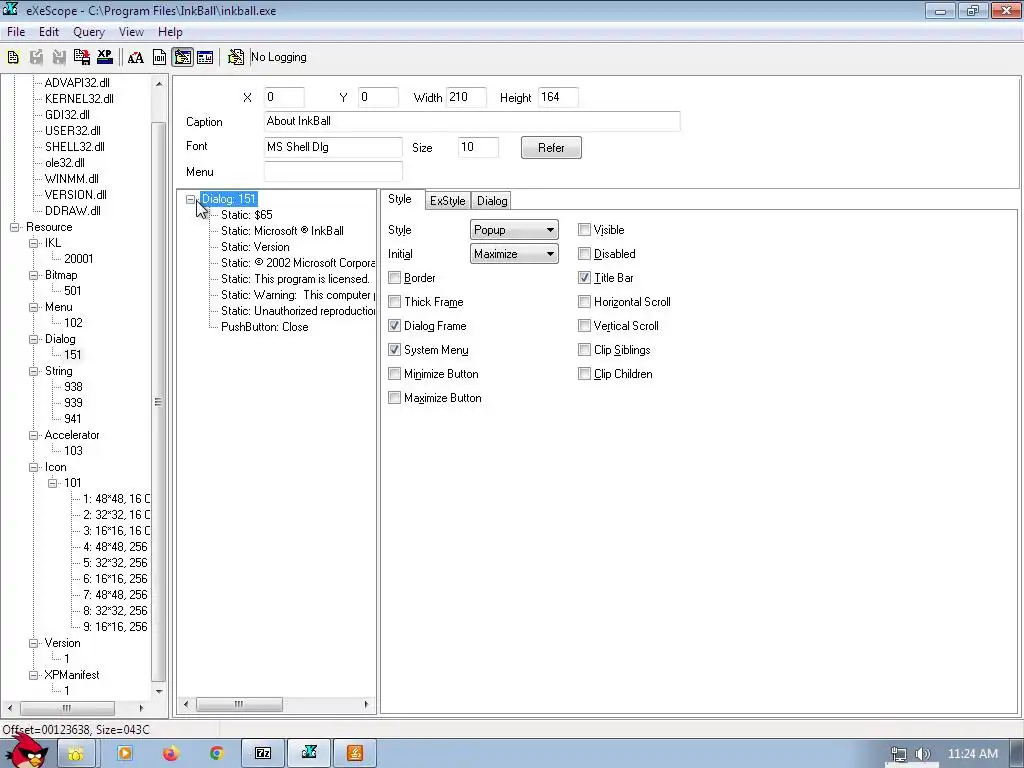The width and height of the screenshot is (1024, 768).
Task: Collapse the Version resource node
Action: point(33,643)
